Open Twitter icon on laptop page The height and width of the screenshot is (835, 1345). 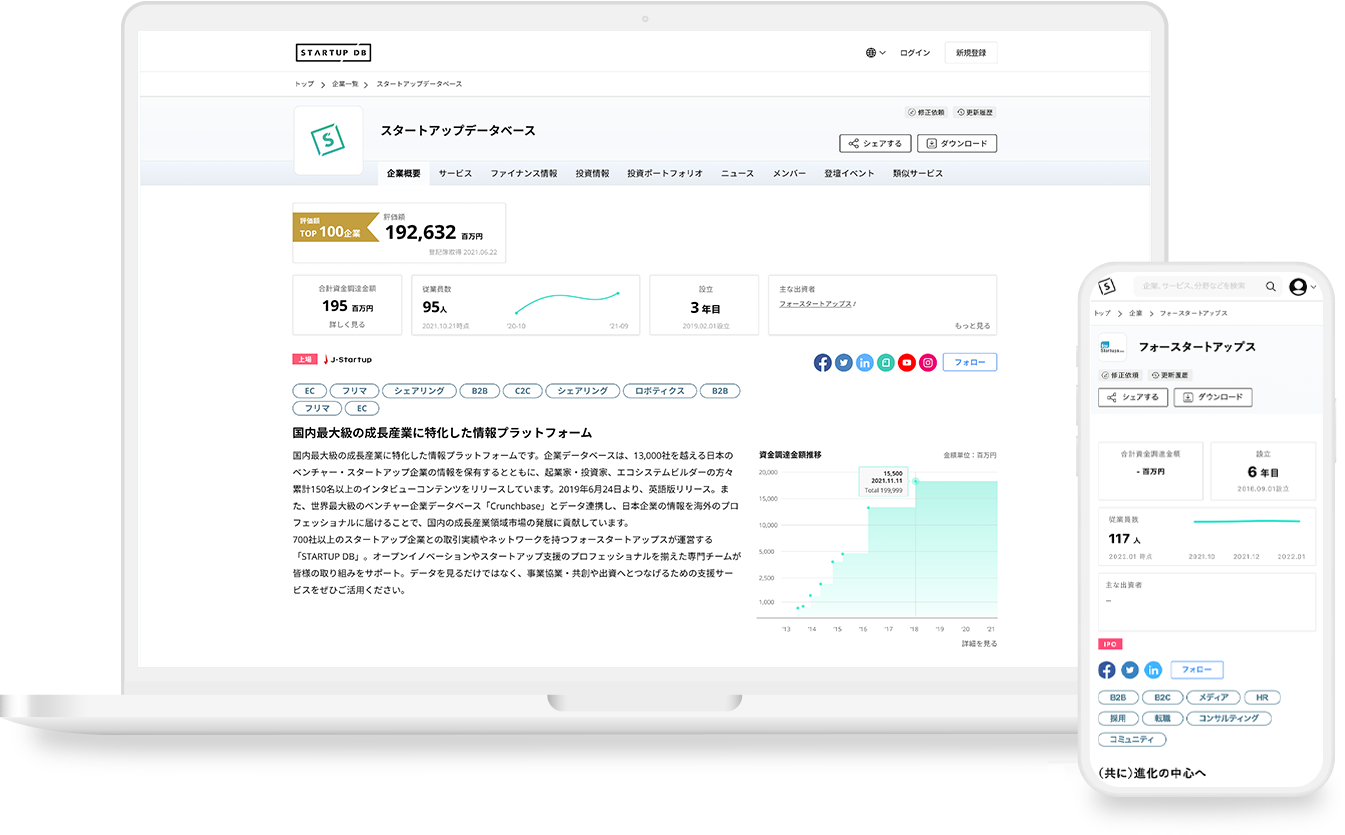844,363
